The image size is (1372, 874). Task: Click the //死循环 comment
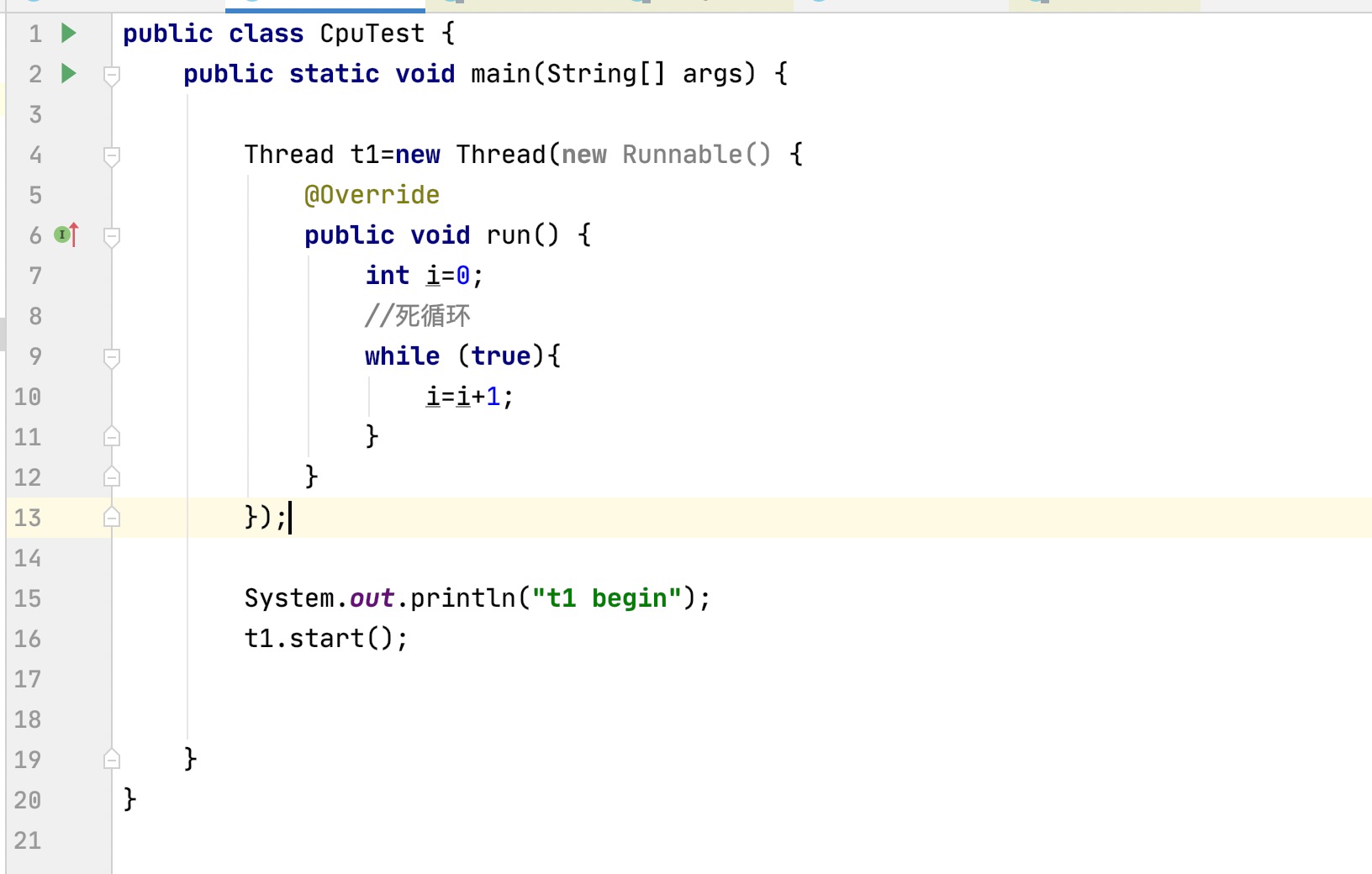click(418, 316)
